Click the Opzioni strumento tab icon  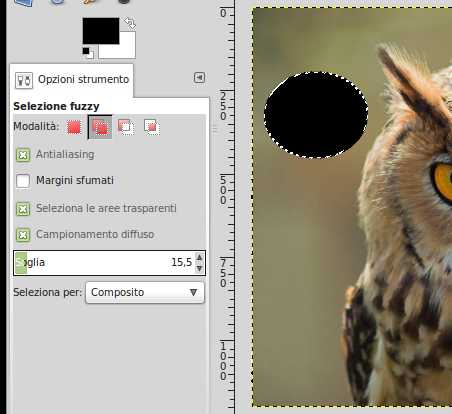coord(24,80)
